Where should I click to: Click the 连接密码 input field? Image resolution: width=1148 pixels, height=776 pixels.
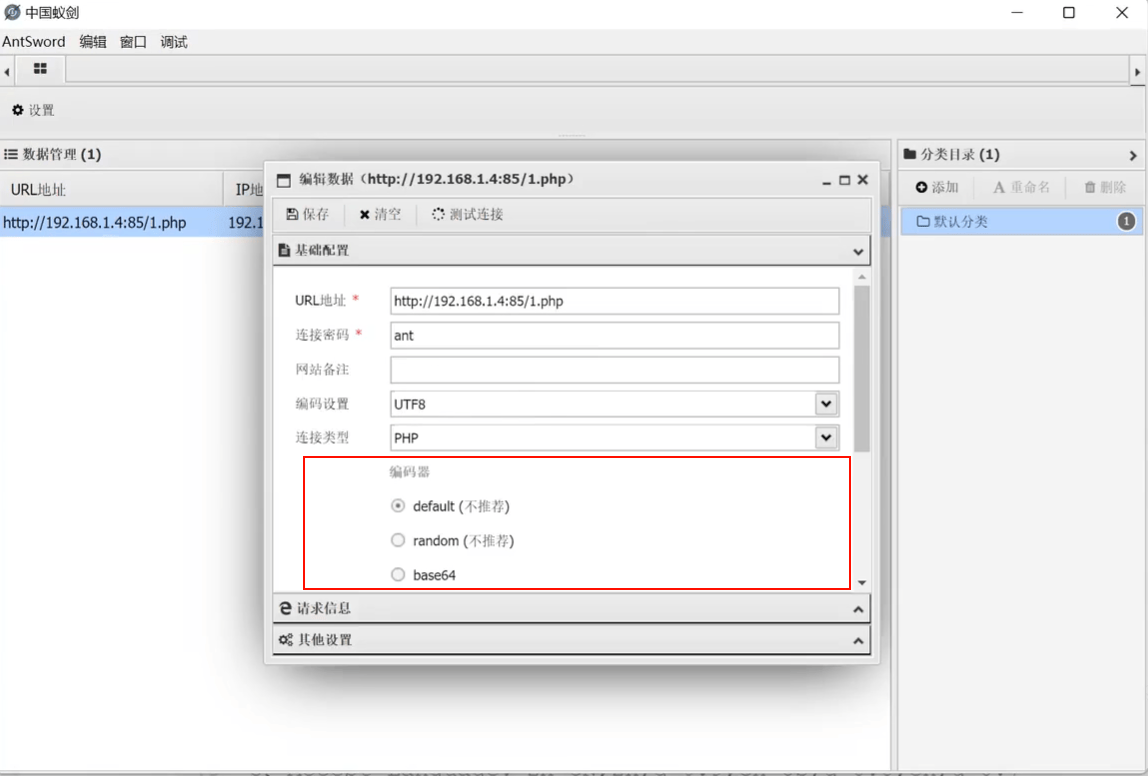[614, 335]
